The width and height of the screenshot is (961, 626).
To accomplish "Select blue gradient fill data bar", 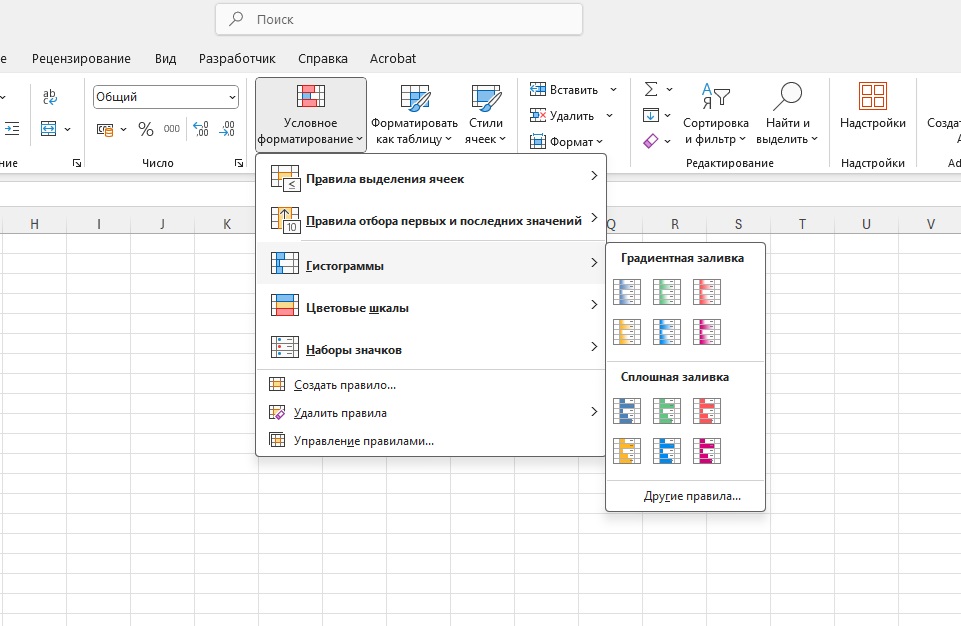I will tap(627, 292).
